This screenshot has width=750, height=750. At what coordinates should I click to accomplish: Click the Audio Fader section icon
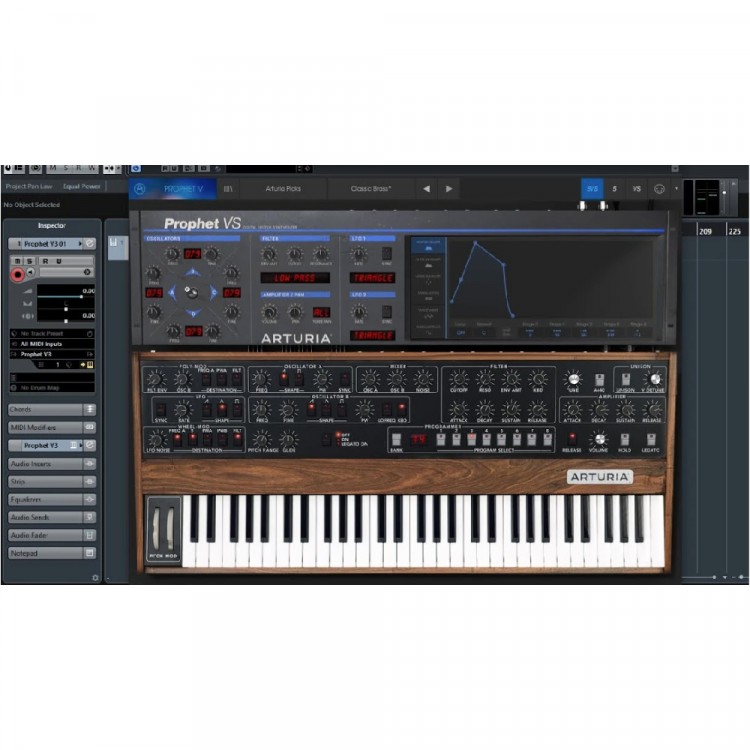coord(89,535)
